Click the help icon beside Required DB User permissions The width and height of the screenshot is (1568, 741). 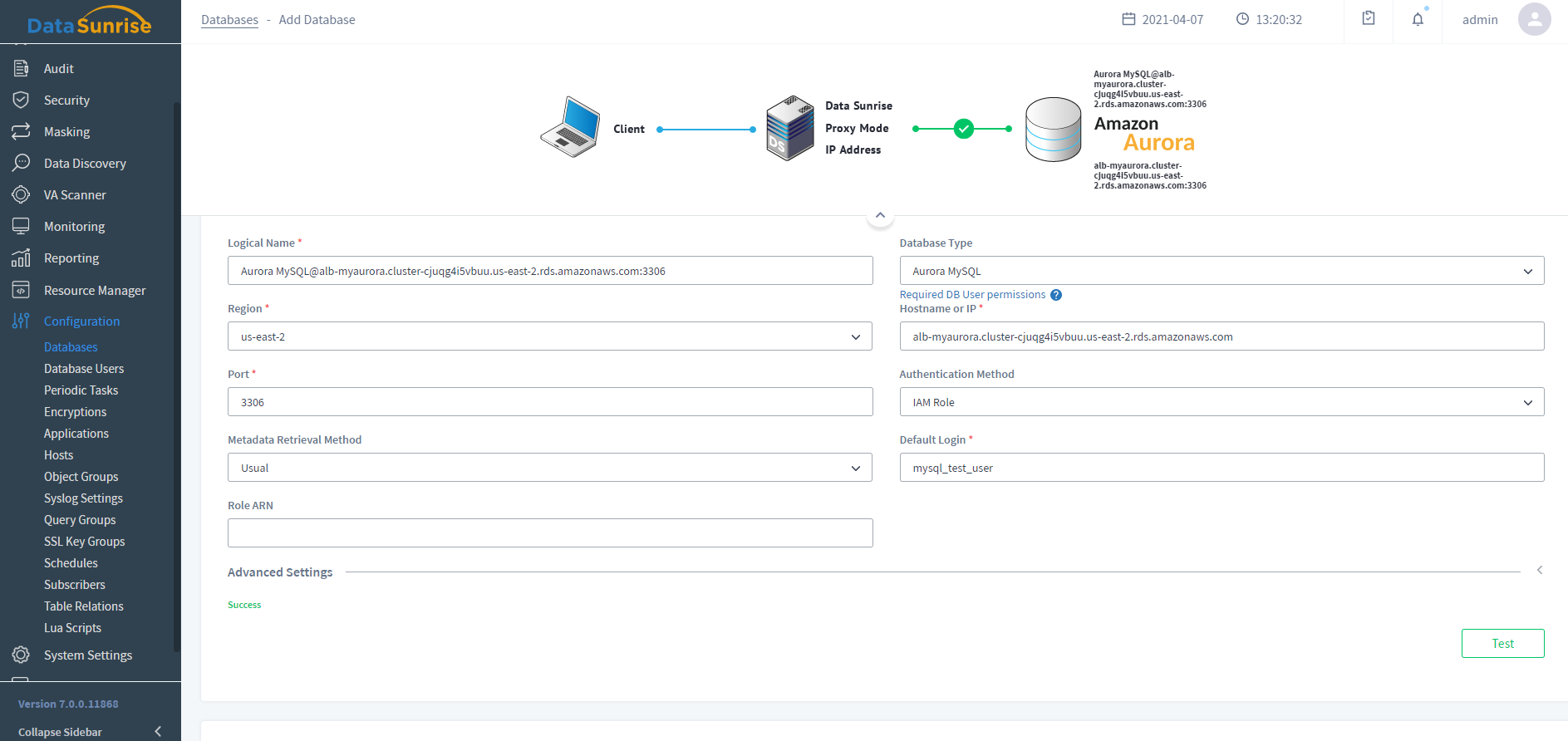coord(1056,295)
